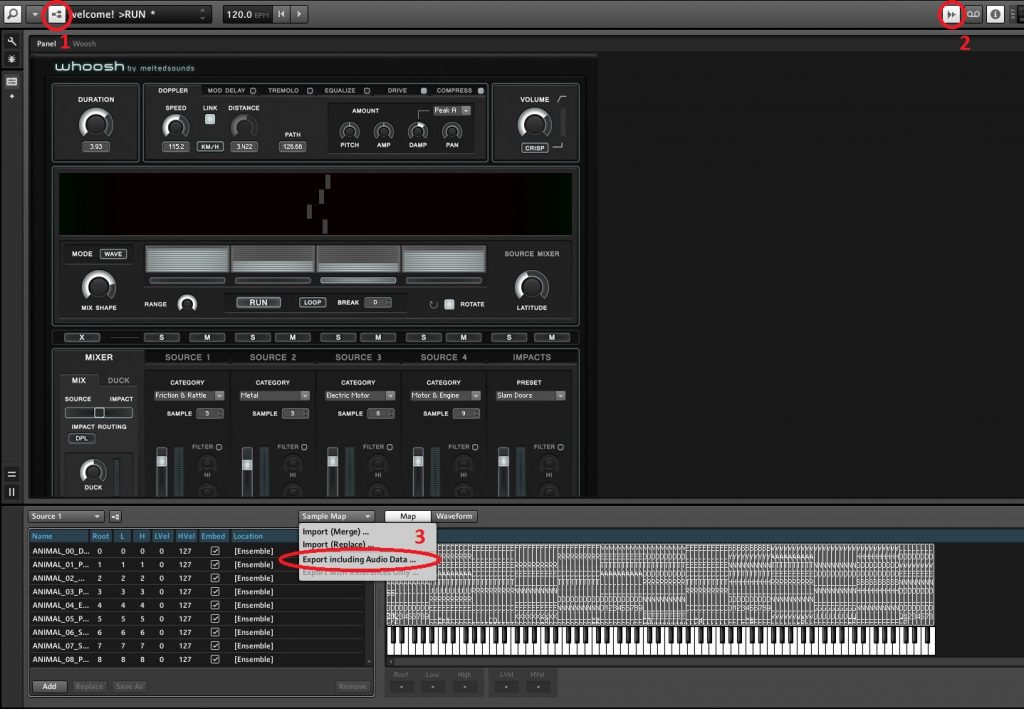Image resolution: width=1024 pixels, height=709 pixels.
Task: Click the wrench icon in left sidebar
Action: point(12,42)
